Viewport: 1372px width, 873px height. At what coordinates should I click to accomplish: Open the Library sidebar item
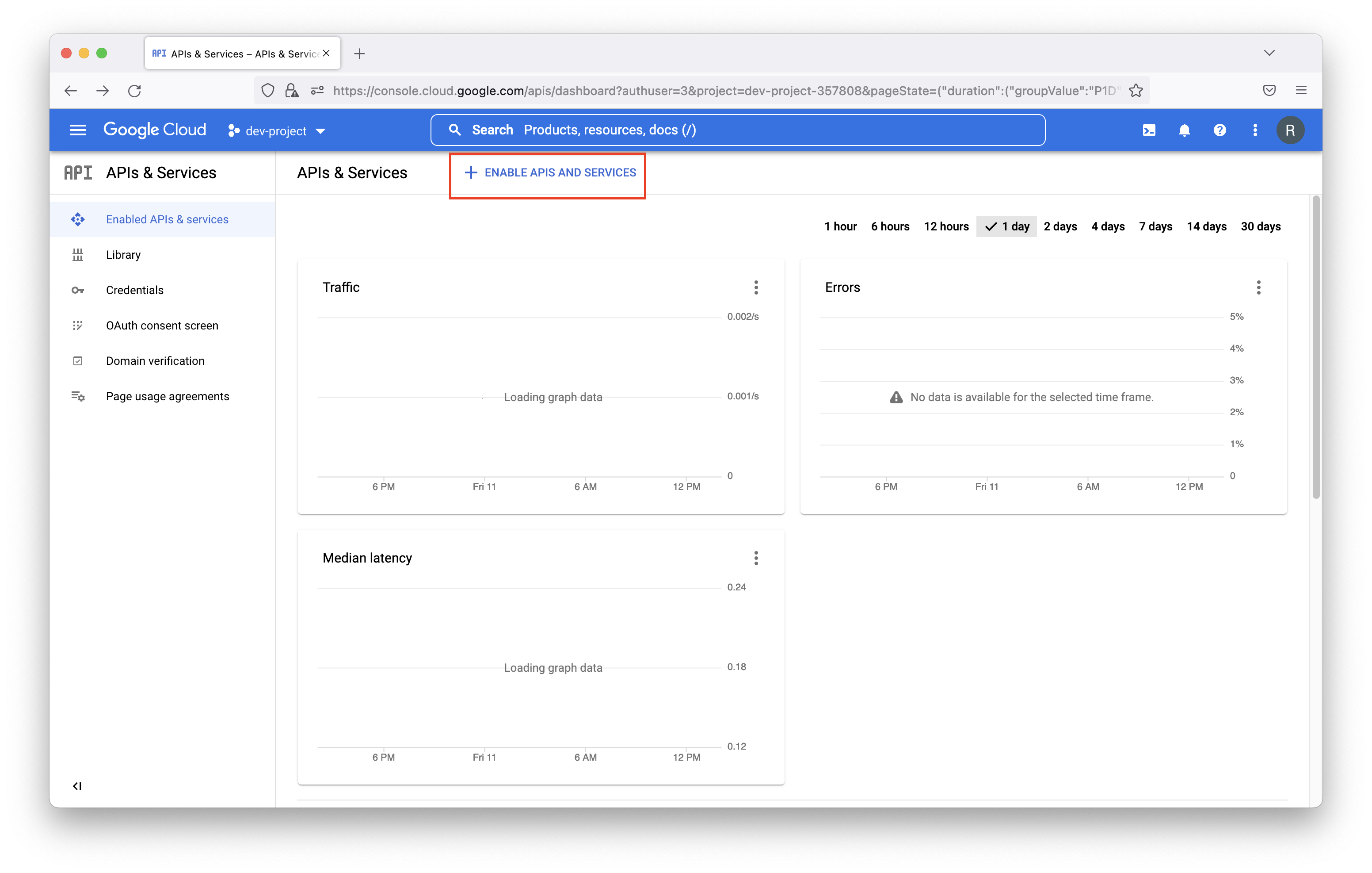click(162, 255)
